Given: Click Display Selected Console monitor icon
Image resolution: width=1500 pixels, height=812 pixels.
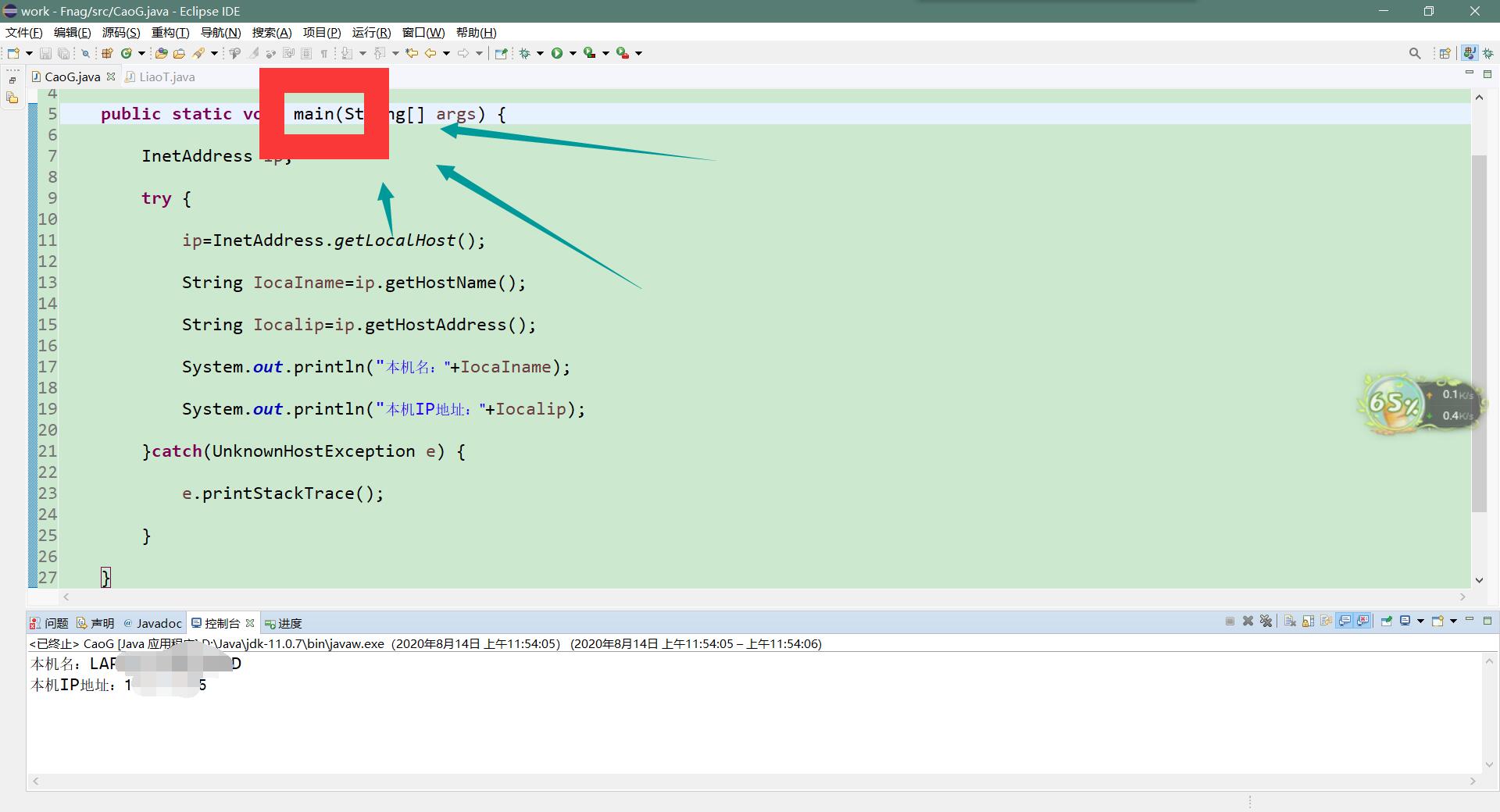Looking at the screenshot, I should [x=1405, y=621].
